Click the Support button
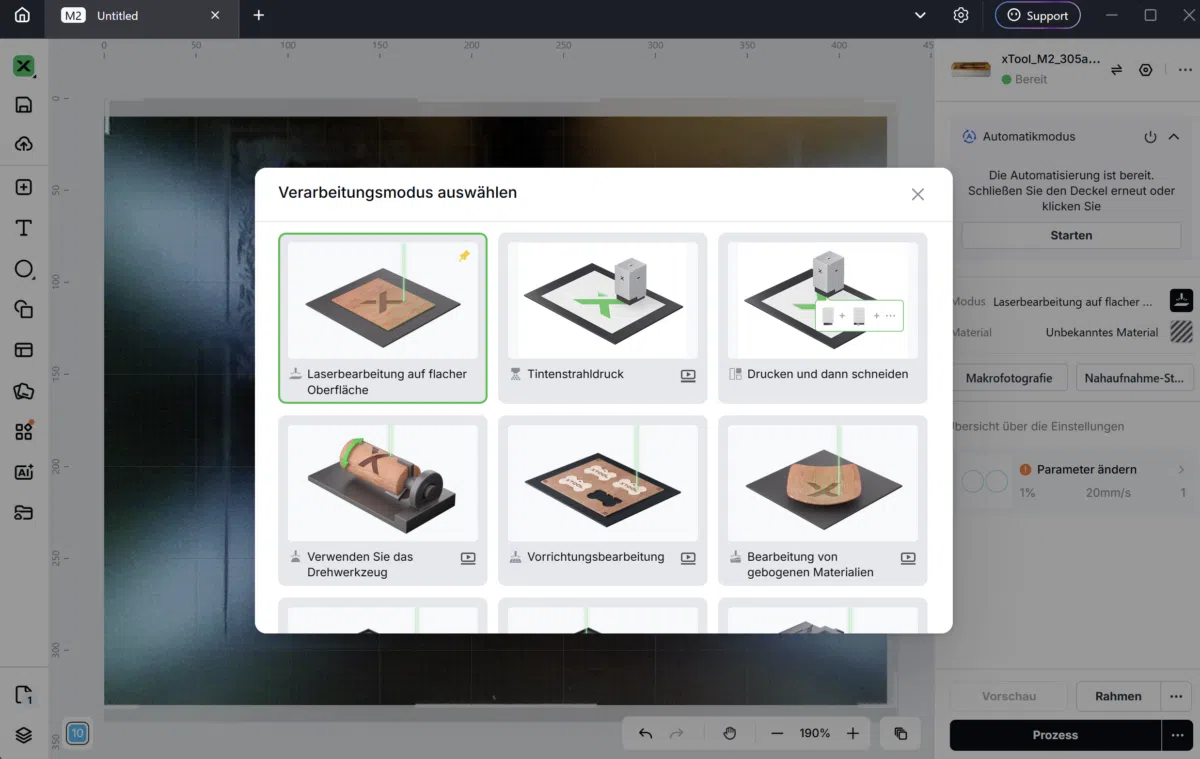This screenshot has height=759, width=1200. tap(1038, 15)
